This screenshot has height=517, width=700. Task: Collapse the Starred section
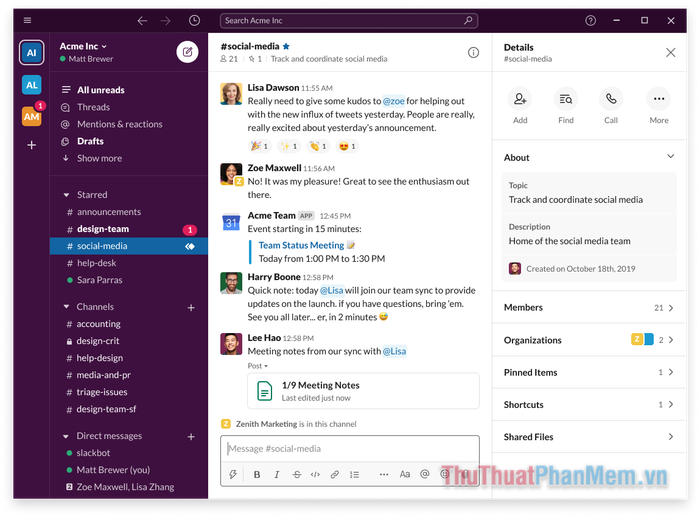67,195
